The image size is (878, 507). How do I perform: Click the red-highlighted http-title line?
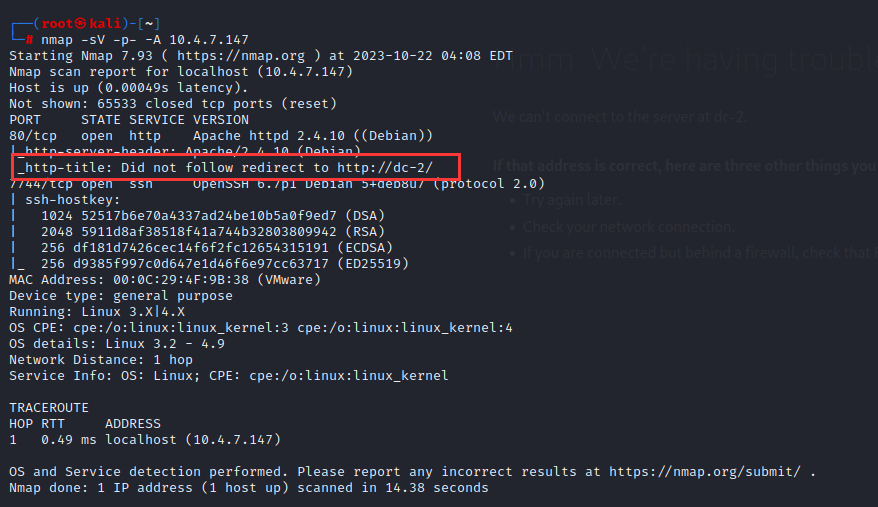[x=237, y=167]
